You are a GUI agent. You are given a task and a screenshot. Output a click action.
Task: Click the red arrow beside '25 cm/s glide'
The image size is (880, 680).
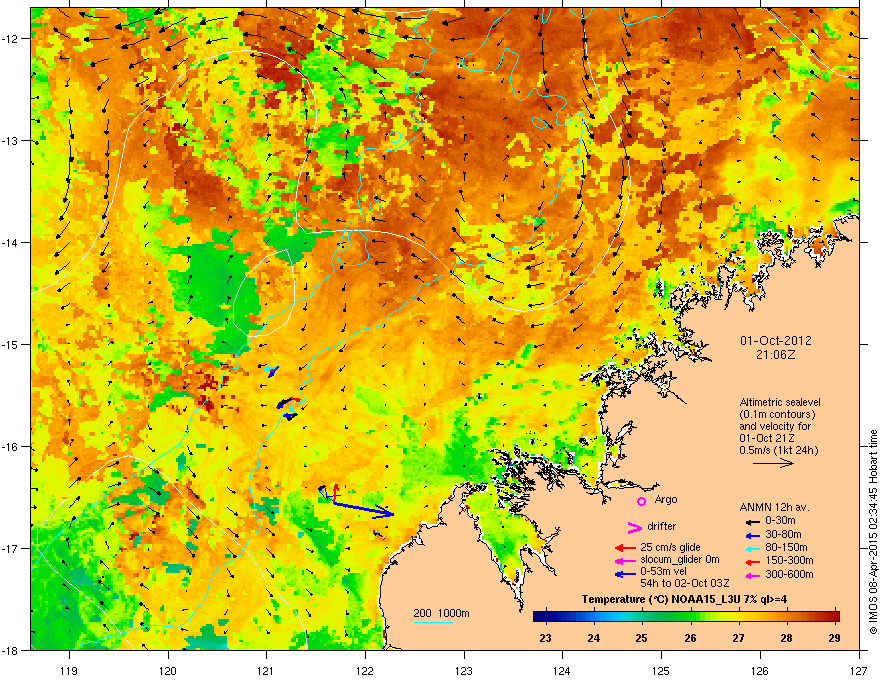(x=625, y=548)
